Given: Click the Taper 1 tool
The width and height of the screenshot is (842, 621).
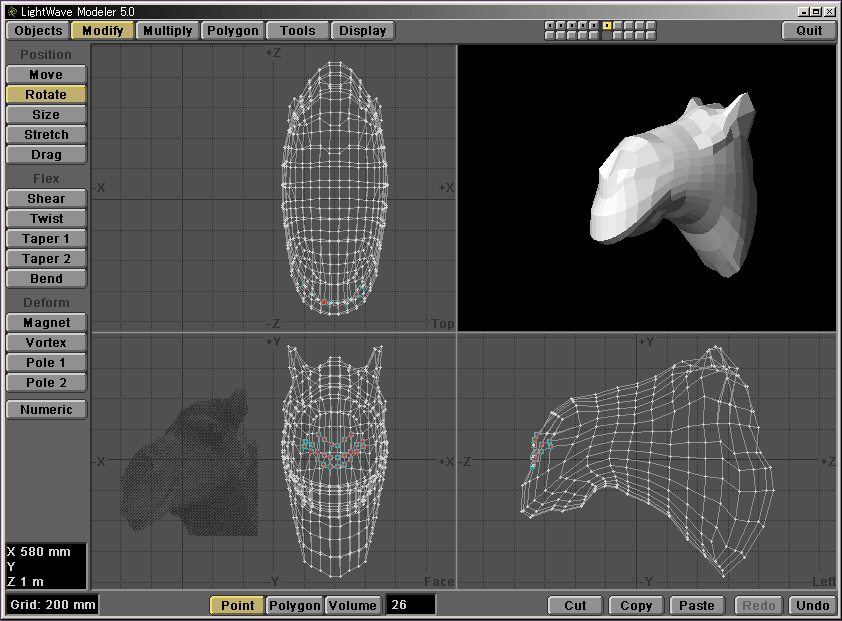Looking at the screenshot, I should tap(45, 239).
